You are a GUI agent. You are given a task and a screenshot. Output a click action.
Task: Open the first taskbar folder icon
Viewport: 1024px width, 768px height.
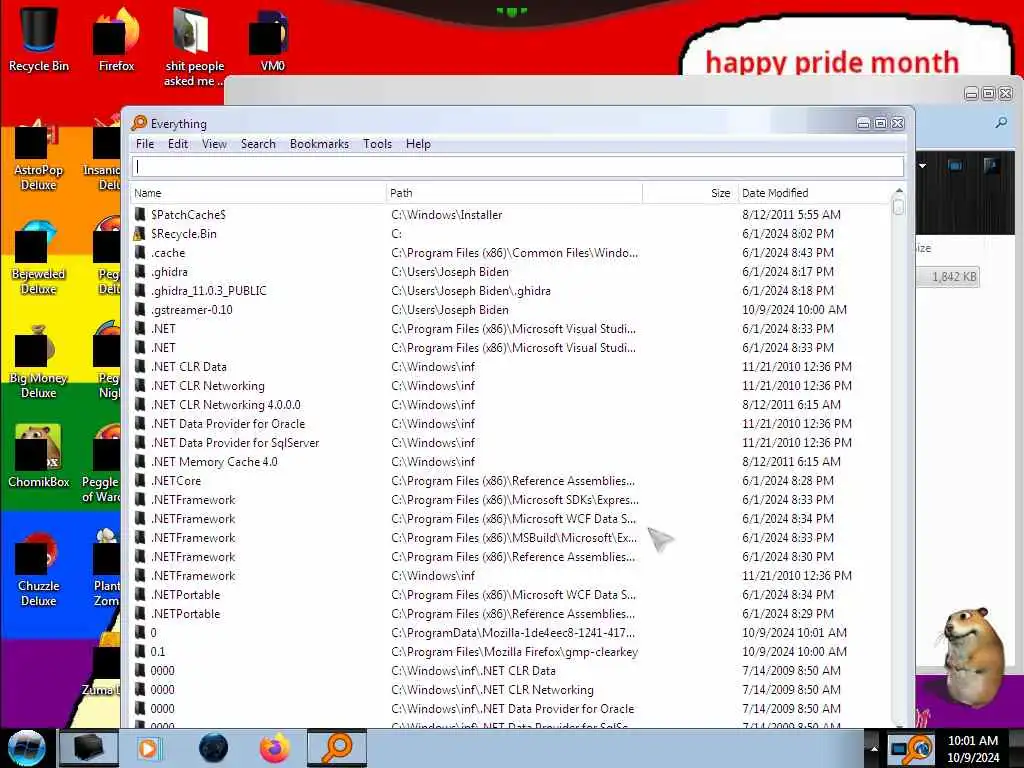(x=89, y=748)
